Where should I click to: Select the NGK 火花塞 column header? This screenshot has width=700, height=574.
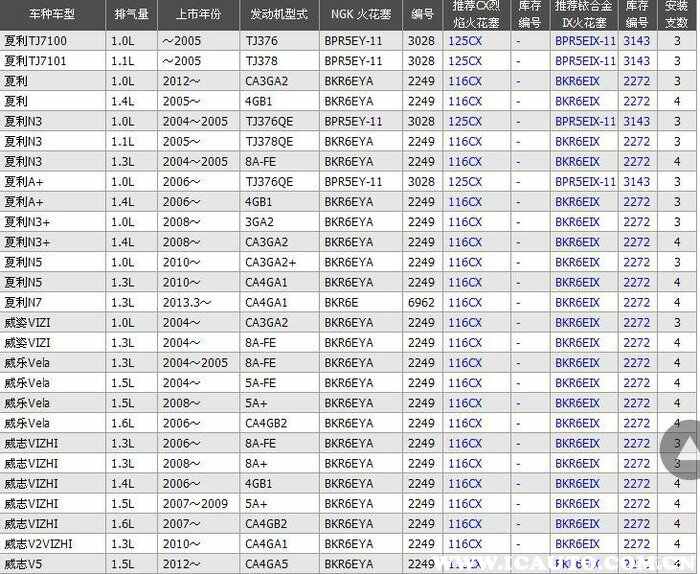coord(361,15)
